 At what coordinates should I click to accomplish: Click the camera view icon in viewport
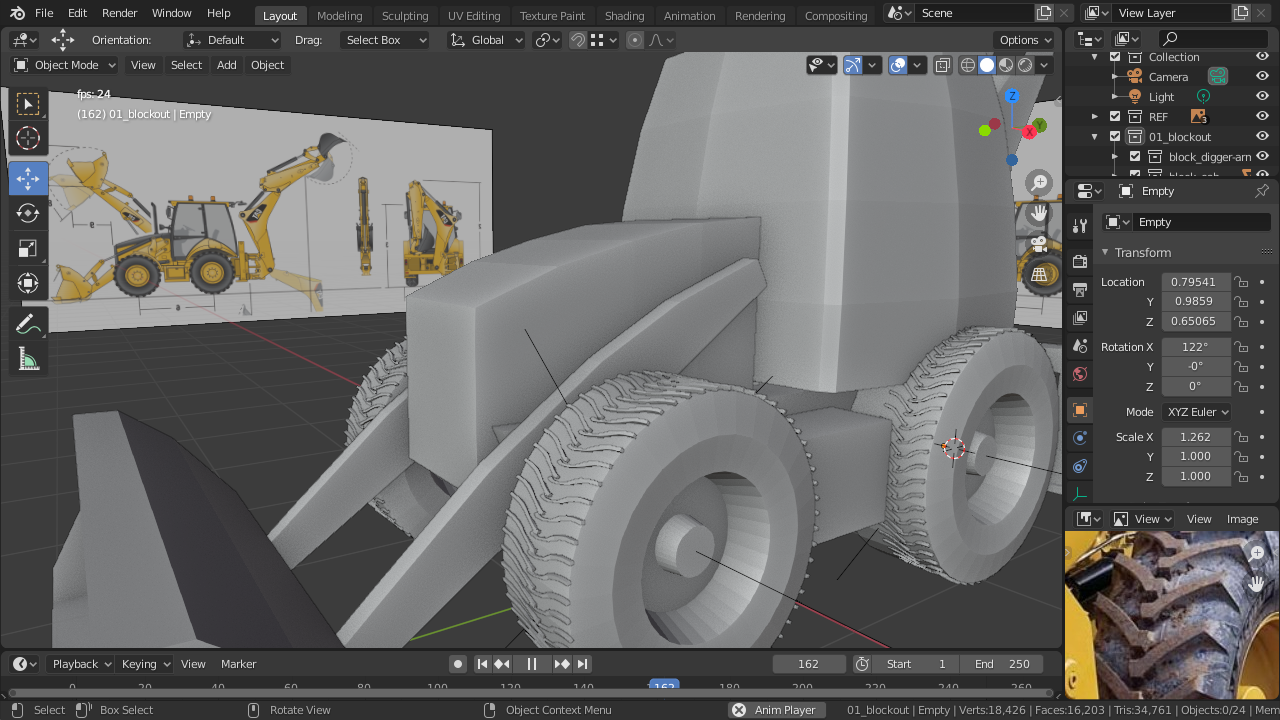(x=1039, y=243)
